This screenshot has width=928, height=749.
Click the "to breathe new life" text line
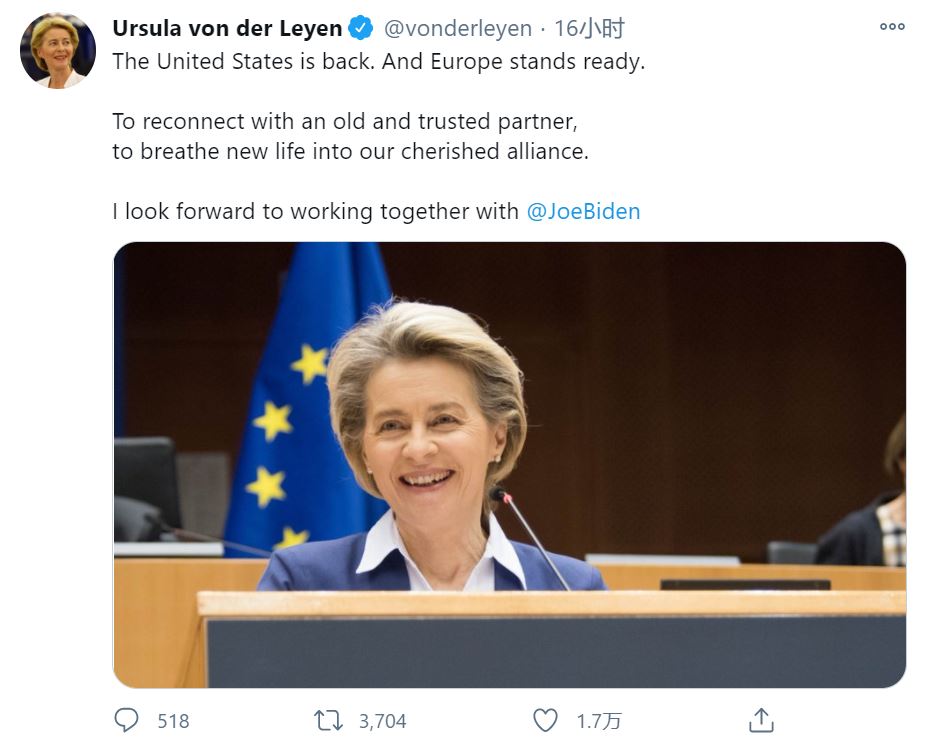coord(350,151)
